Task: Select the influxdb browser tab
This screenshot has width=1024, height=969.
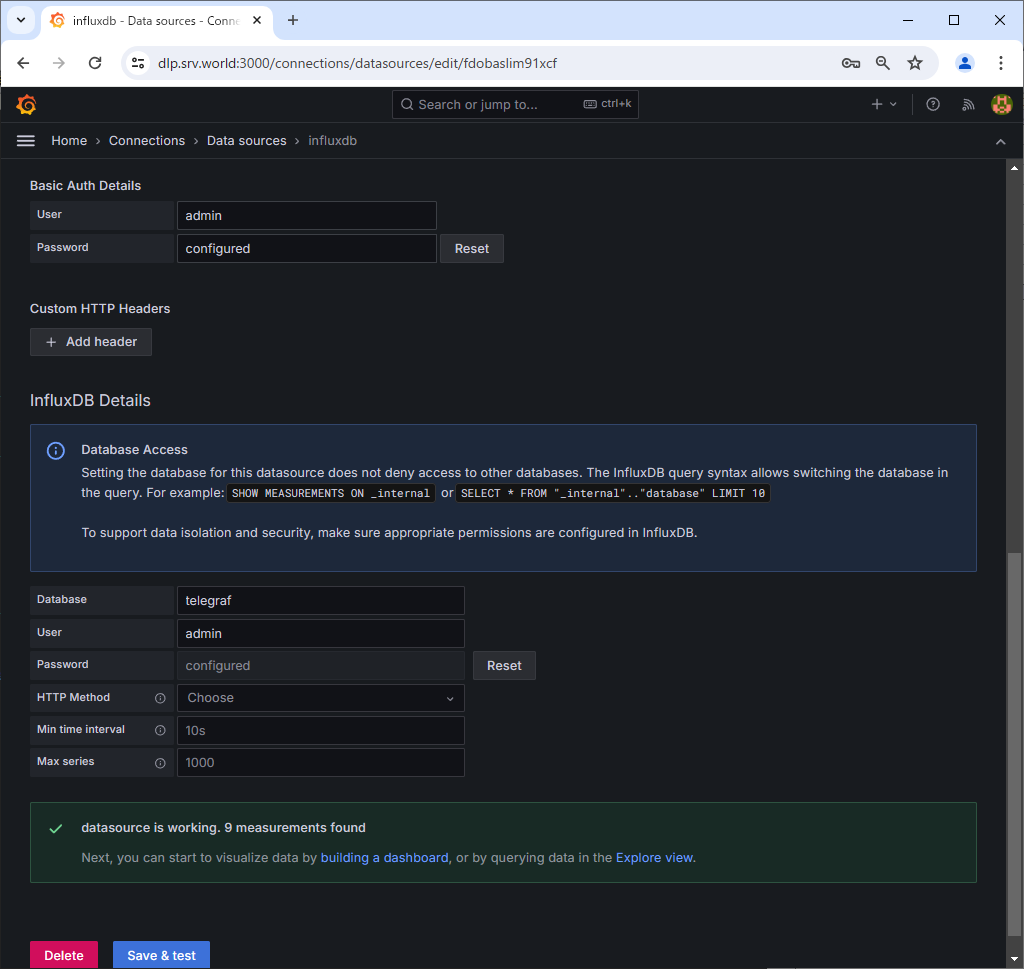Action: [157, 21]
